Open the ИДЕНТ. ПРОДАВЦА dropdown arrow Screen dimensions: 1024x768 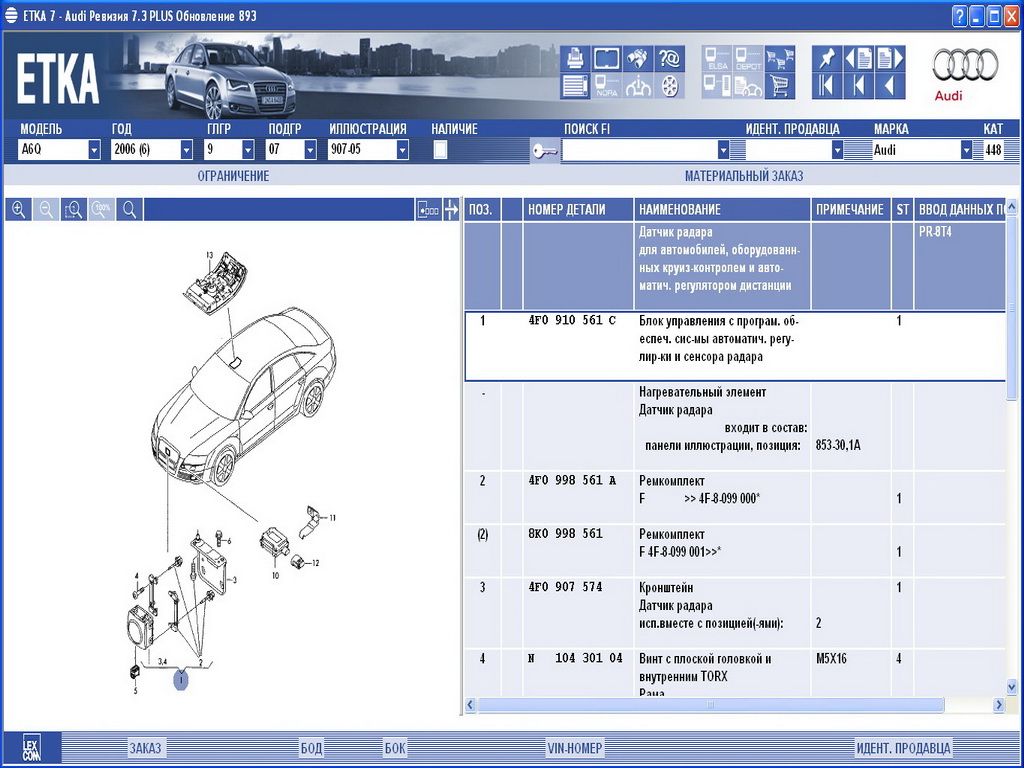point(837,150)
